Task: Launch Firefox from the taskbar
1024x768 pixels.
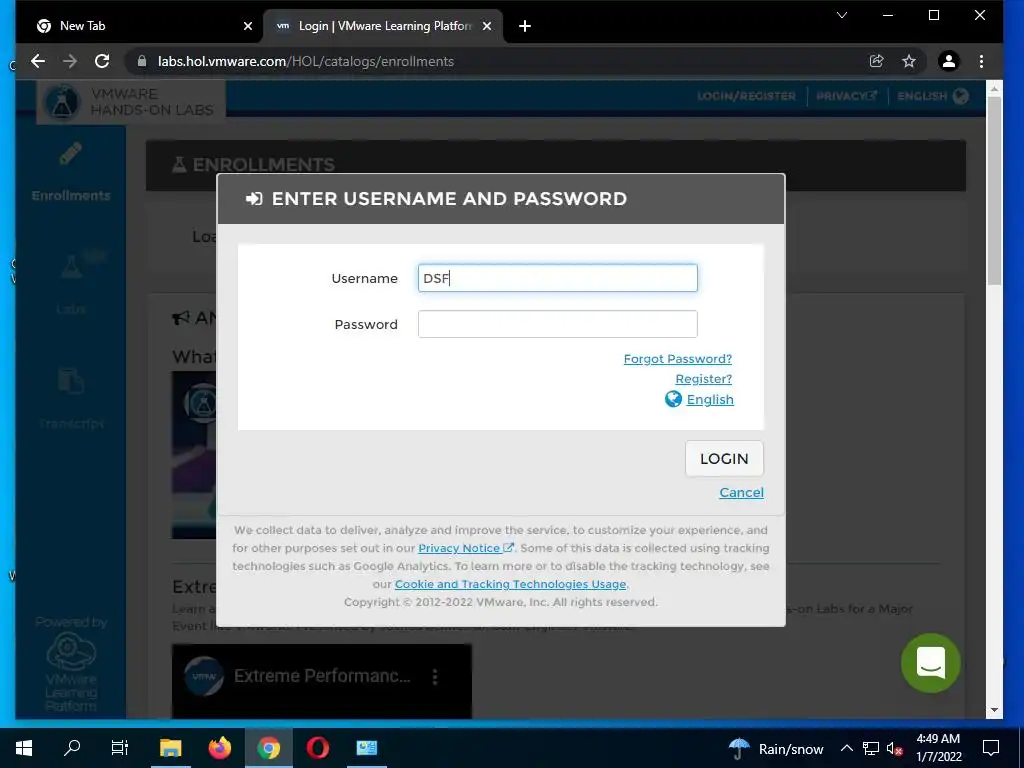Action: click(x=219, y=748)
